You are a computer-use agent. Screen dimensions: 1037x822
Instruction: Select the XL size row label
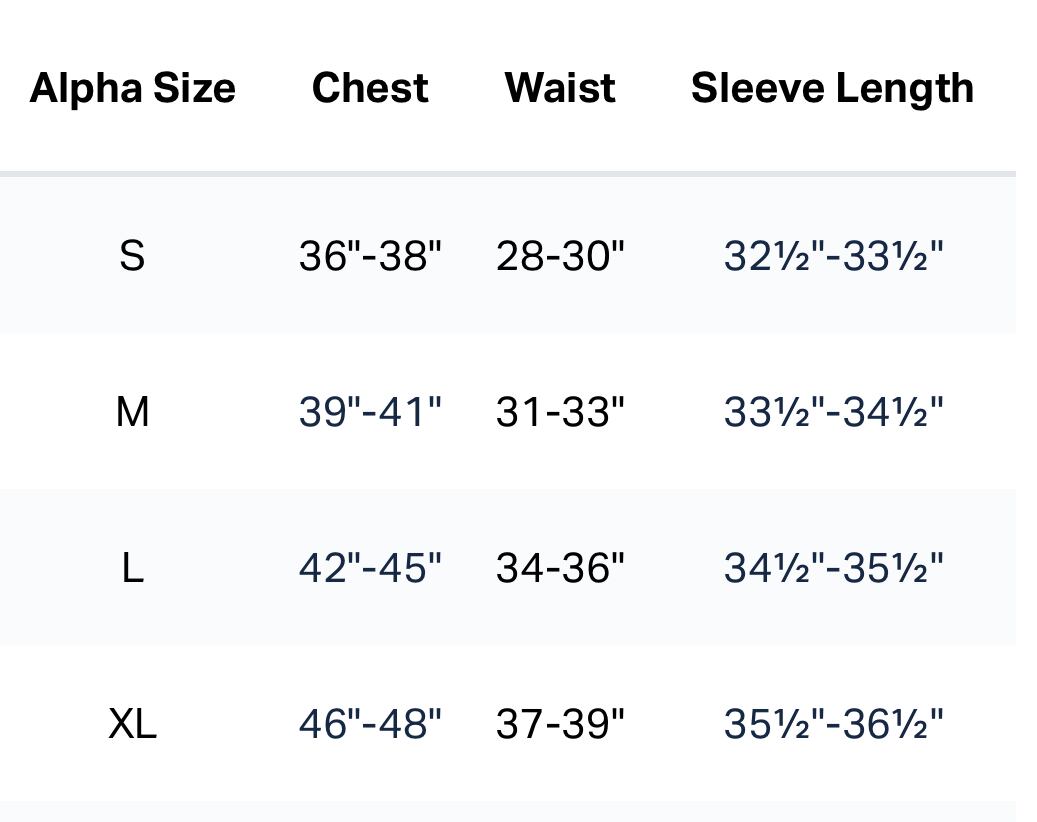[132, 724]
